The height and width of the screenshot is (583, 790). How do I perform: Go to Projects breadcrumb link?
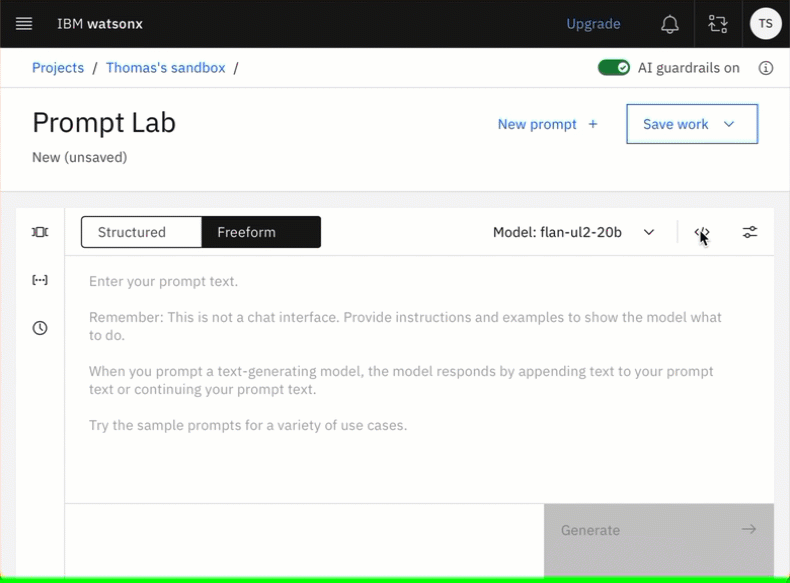[58, 68]
